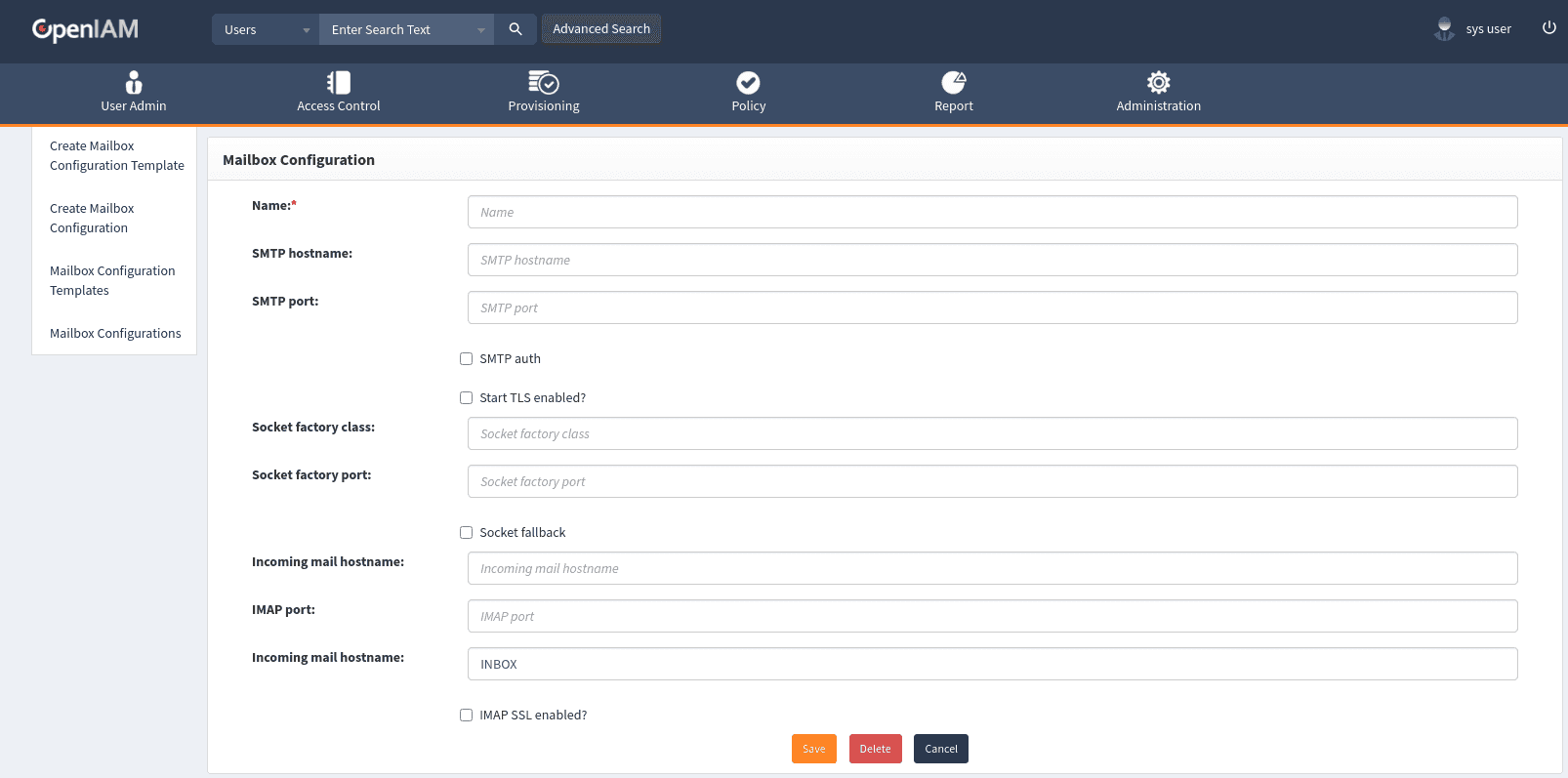
Task: Expand the Users search type dropdown
Action: (266, 29)
